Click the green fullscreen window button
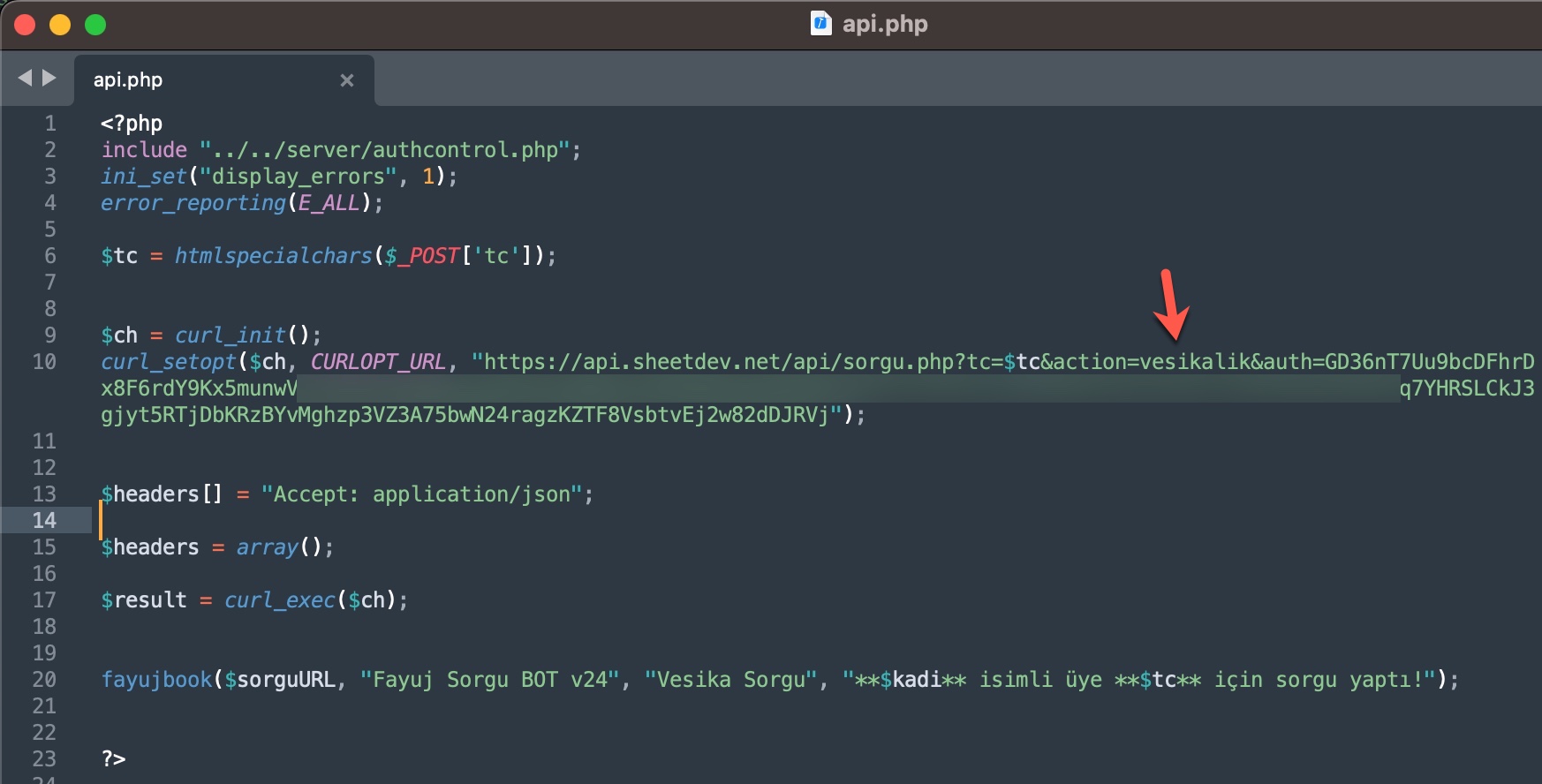This screenshot has height=784, width=1542. 95,25
